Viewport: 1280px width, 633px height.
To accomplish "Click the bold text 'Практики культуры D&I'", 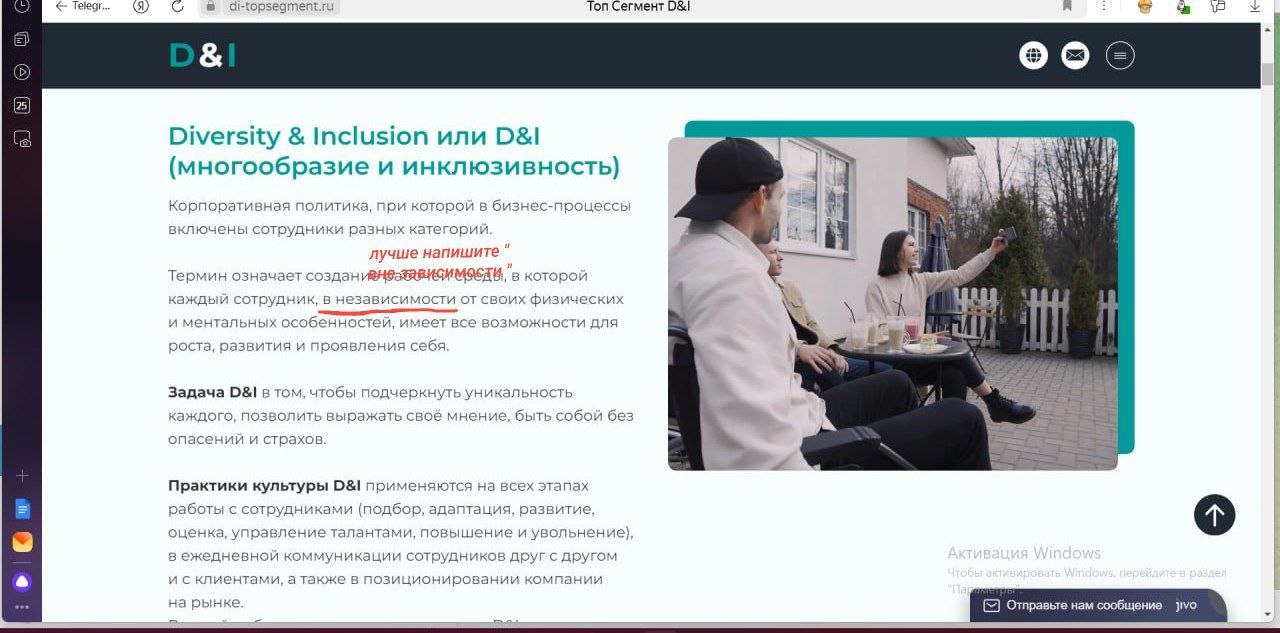I will click(x=264, y=486).
